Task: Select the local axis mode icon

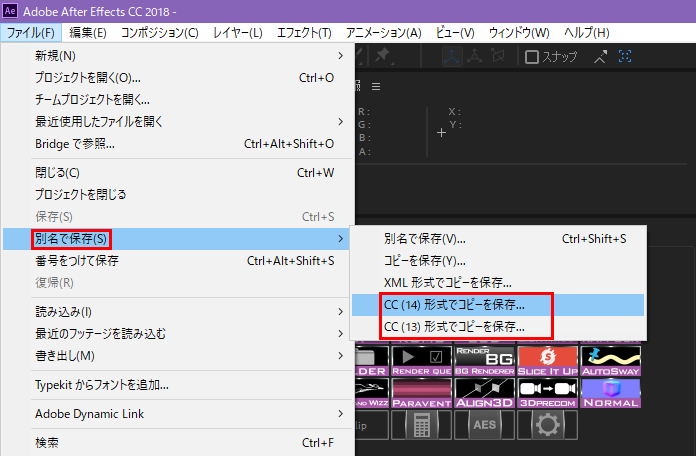Action: [453, 57]
